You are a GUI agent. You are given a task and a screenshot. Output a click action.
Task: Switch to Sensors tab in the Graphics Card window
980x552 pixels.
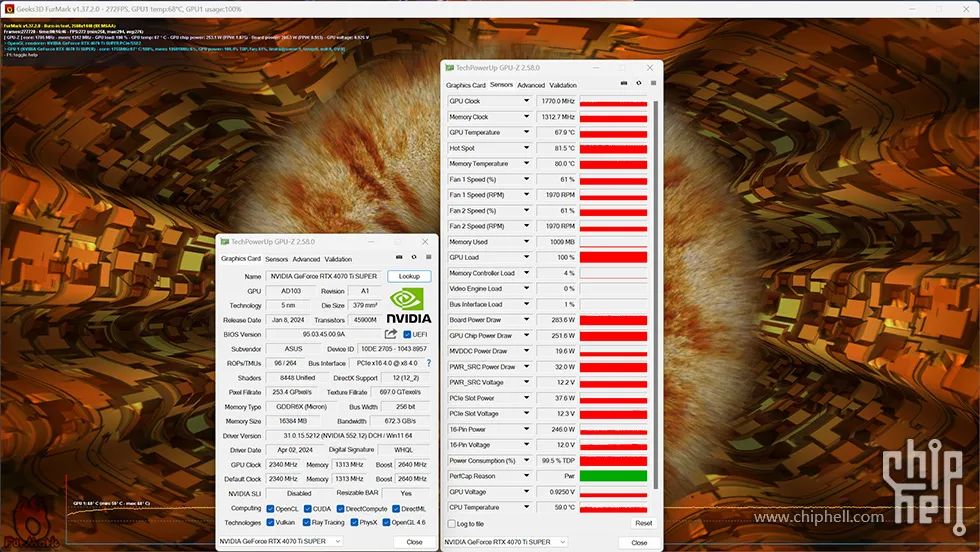(276, 259)
